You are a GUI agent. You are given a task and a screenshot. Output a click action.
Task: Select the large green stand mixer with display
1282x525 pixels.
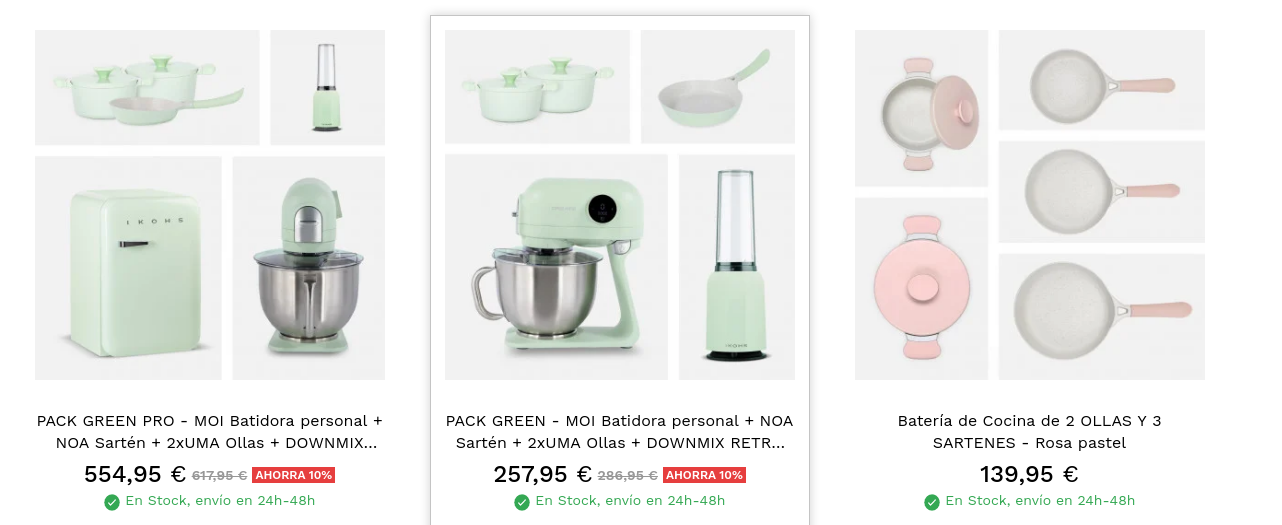(x=556, y=267)
